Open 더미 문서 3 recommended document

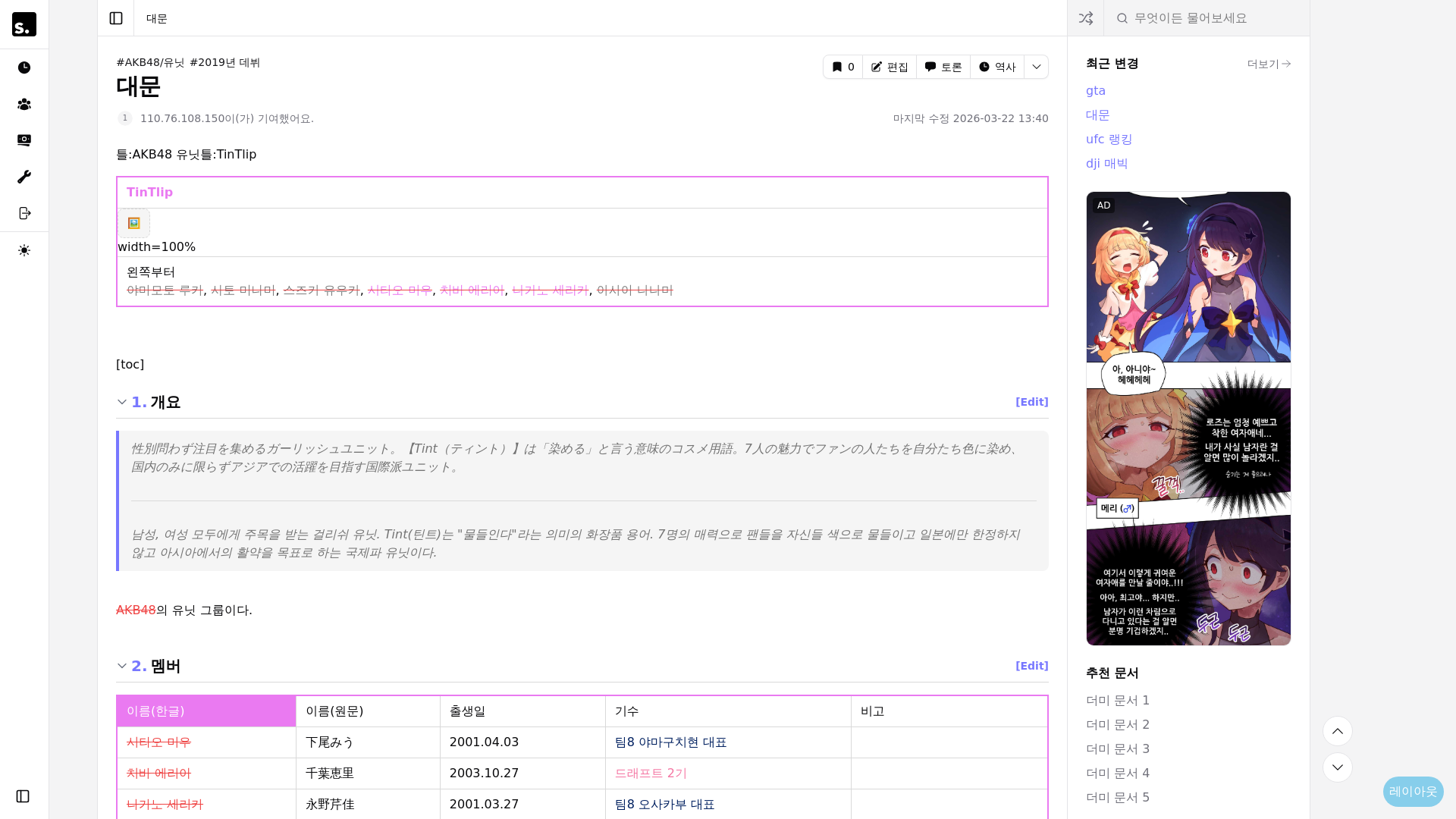(x=1118, y=749)
